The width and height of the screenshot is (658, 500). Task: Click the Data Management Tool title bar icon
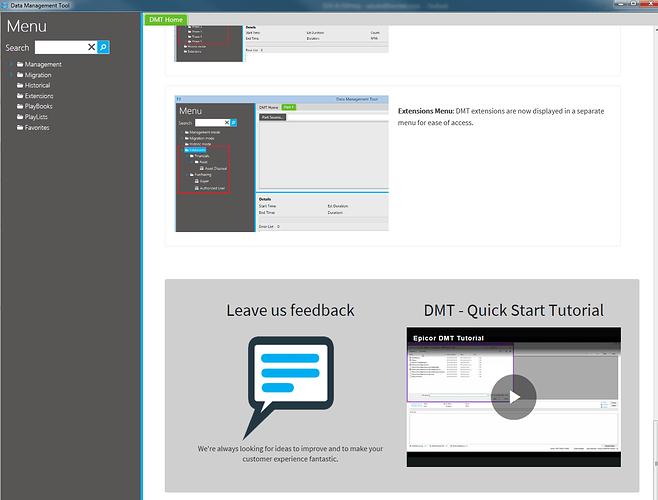(x=5, y=5)
